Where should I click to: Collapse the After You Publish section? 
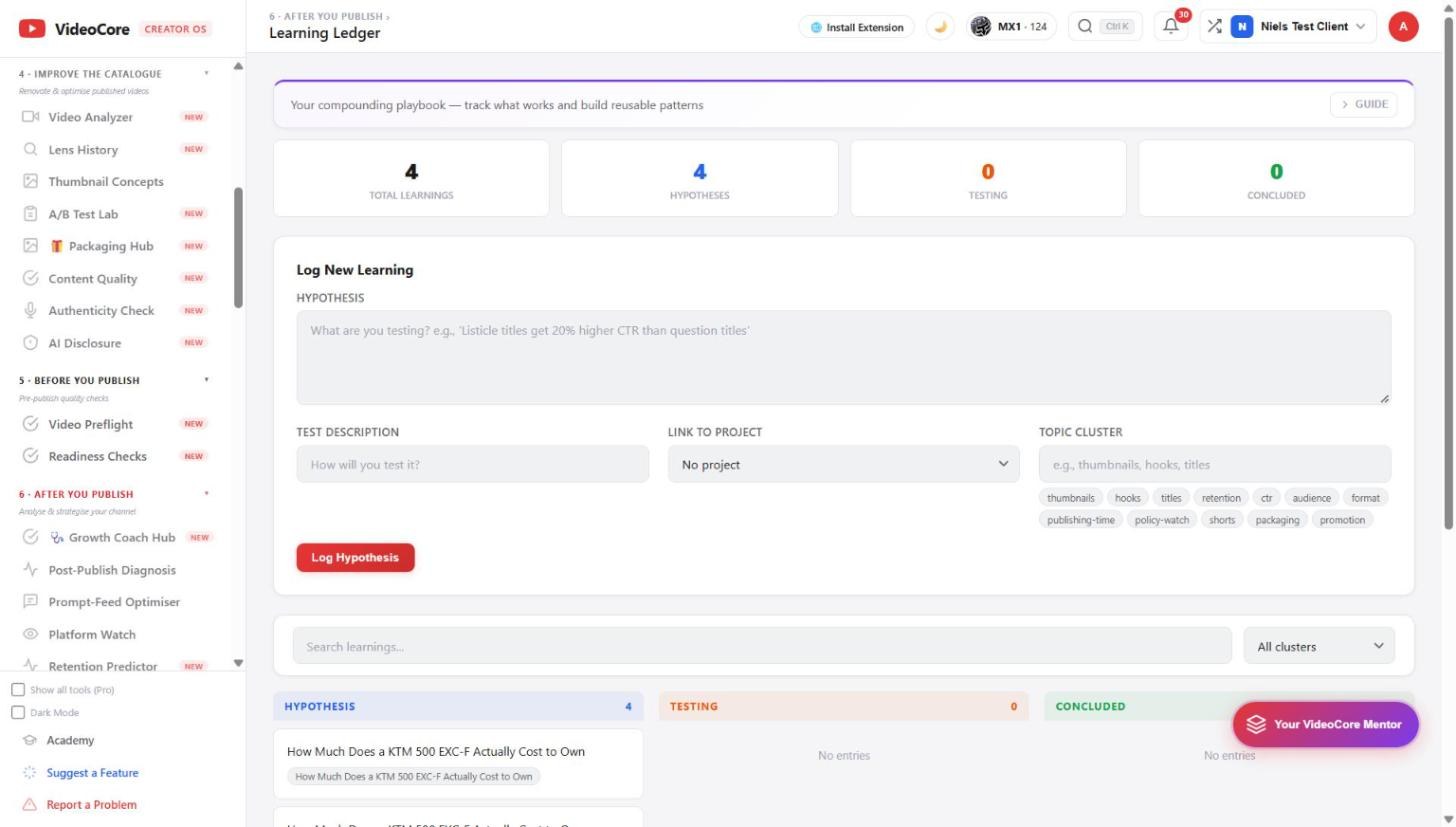tap(207, 494)
